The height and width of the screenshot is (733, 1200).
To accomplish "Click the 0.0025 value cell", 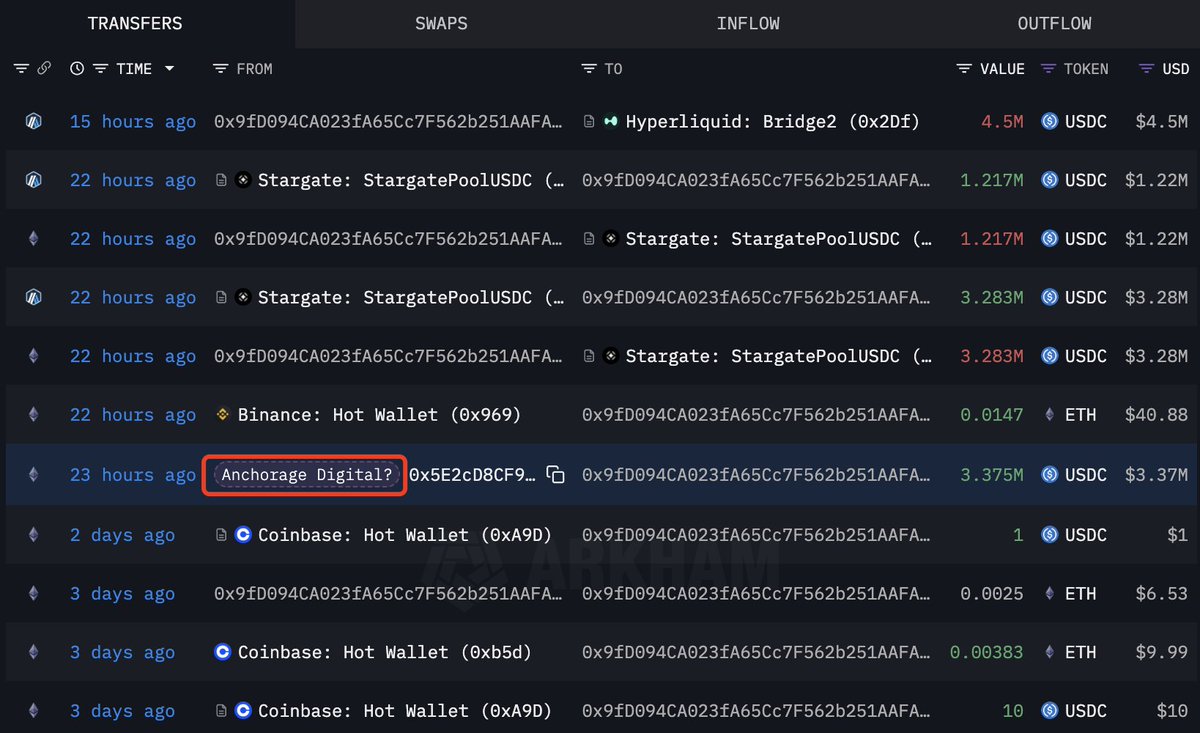I will [x=992, y=594].
